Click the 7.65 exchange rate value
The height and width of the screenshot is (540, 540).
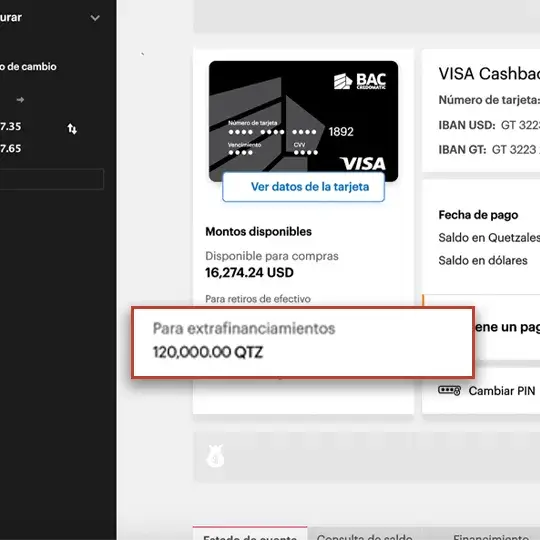pos(11,148)
